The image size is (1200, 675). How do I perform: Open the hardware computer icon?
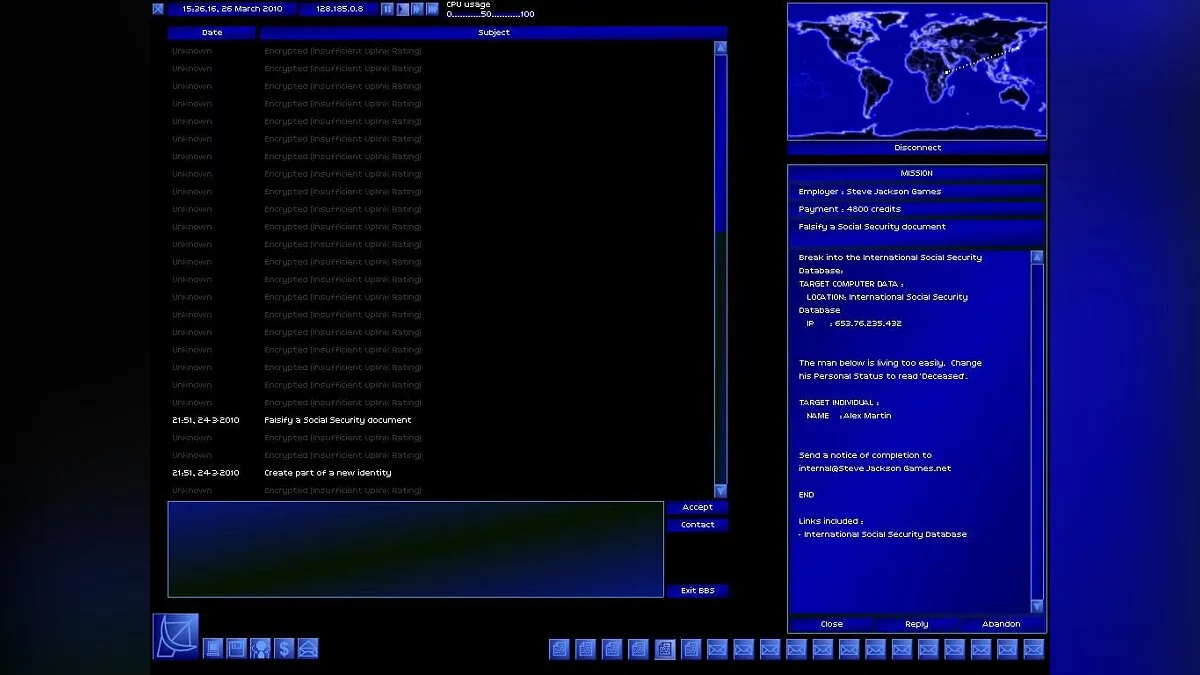click(213, 648)
